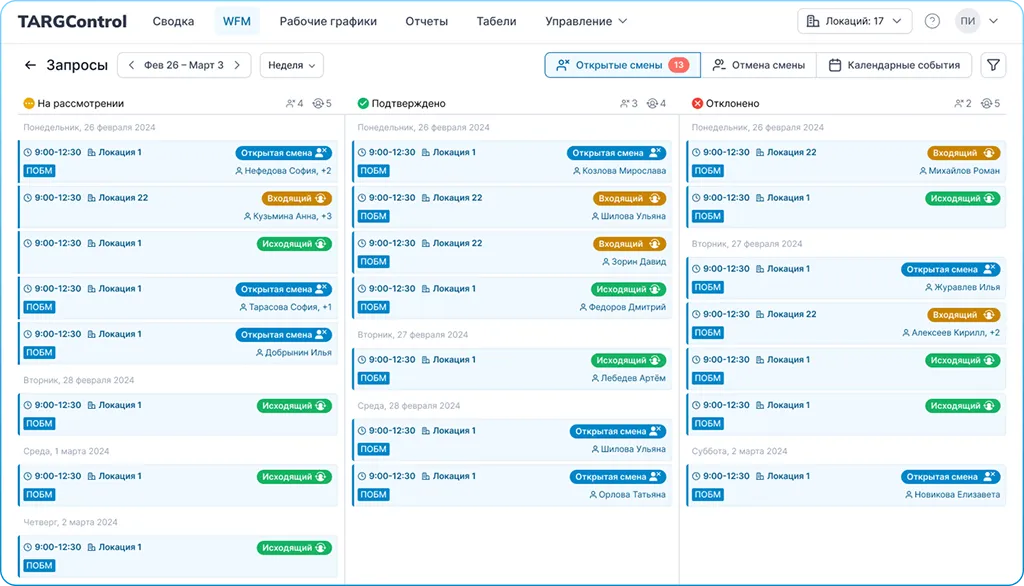Click the calendar icon on Календарные события button
This screenshot has width=1024, height=586.
[835, 64]
